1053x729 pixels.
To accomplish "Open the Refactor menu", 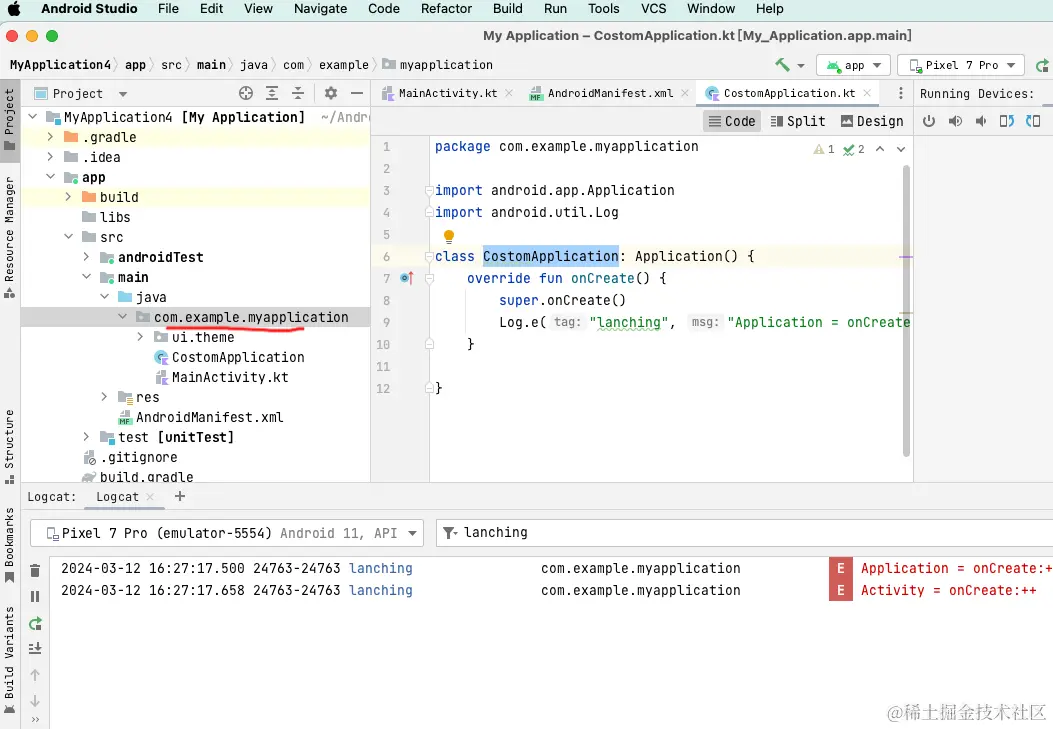I will (x=446, y=9).
